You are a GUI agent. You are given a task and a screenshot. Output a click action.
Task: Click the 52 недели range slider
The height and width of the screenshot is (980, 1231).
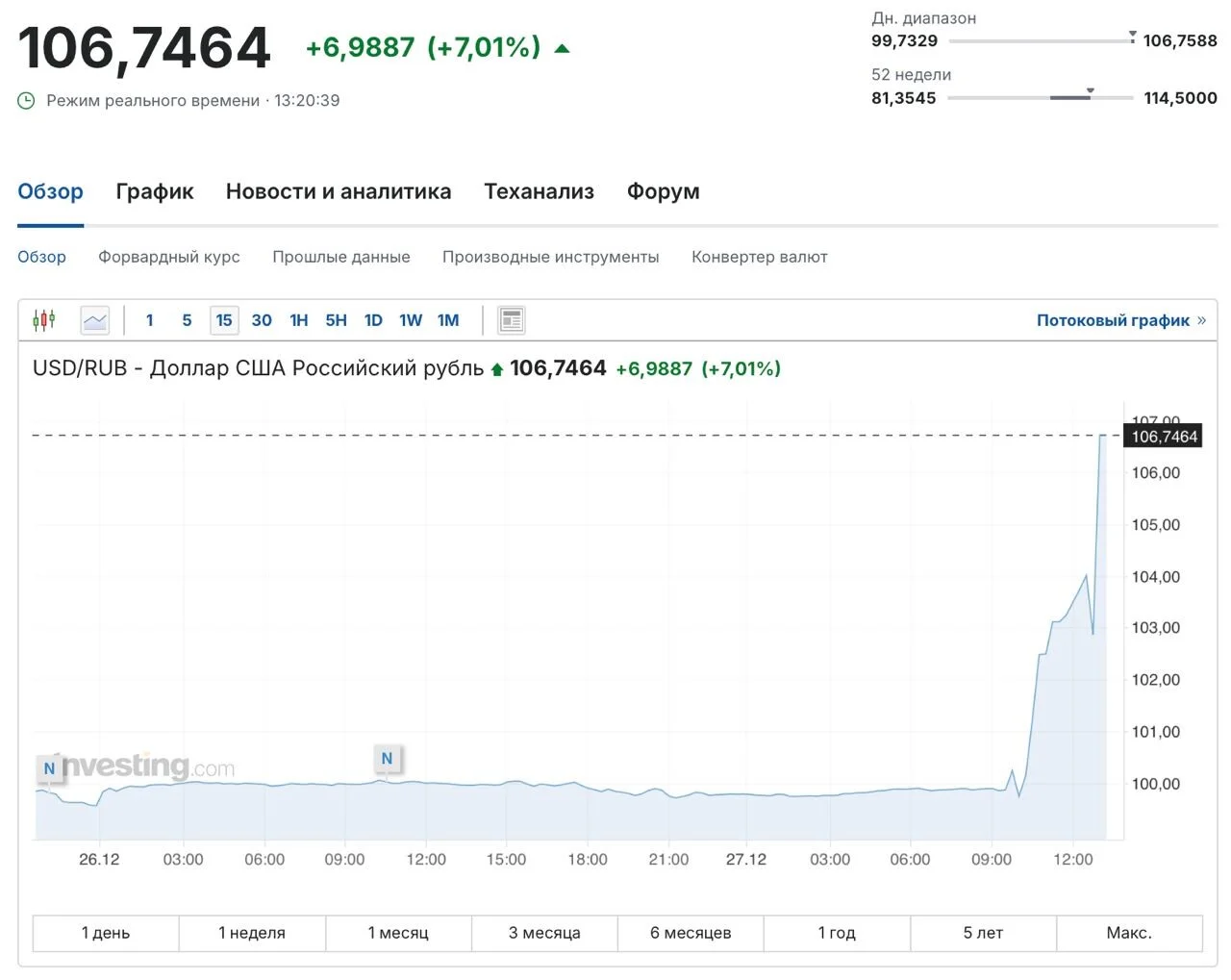[1041, 96]
